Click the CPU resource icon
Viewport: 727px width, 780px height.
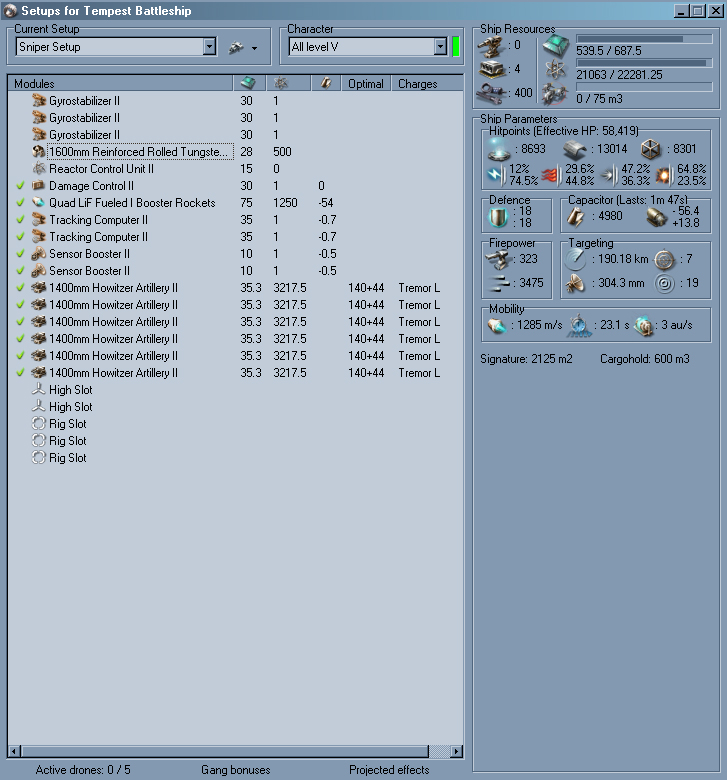555,46
